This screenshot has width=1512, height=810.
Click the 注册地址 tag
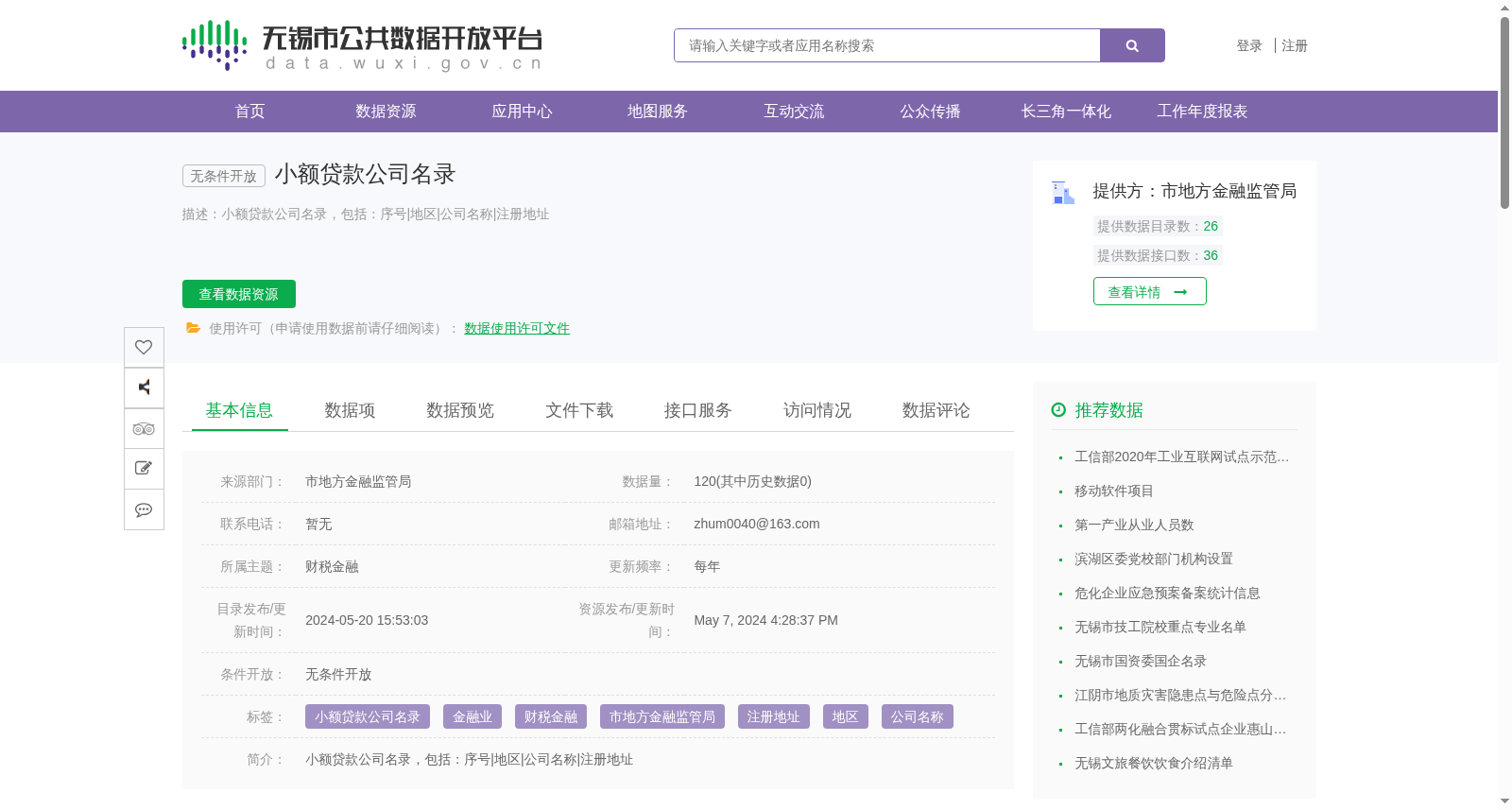click(x=774, y=716)
